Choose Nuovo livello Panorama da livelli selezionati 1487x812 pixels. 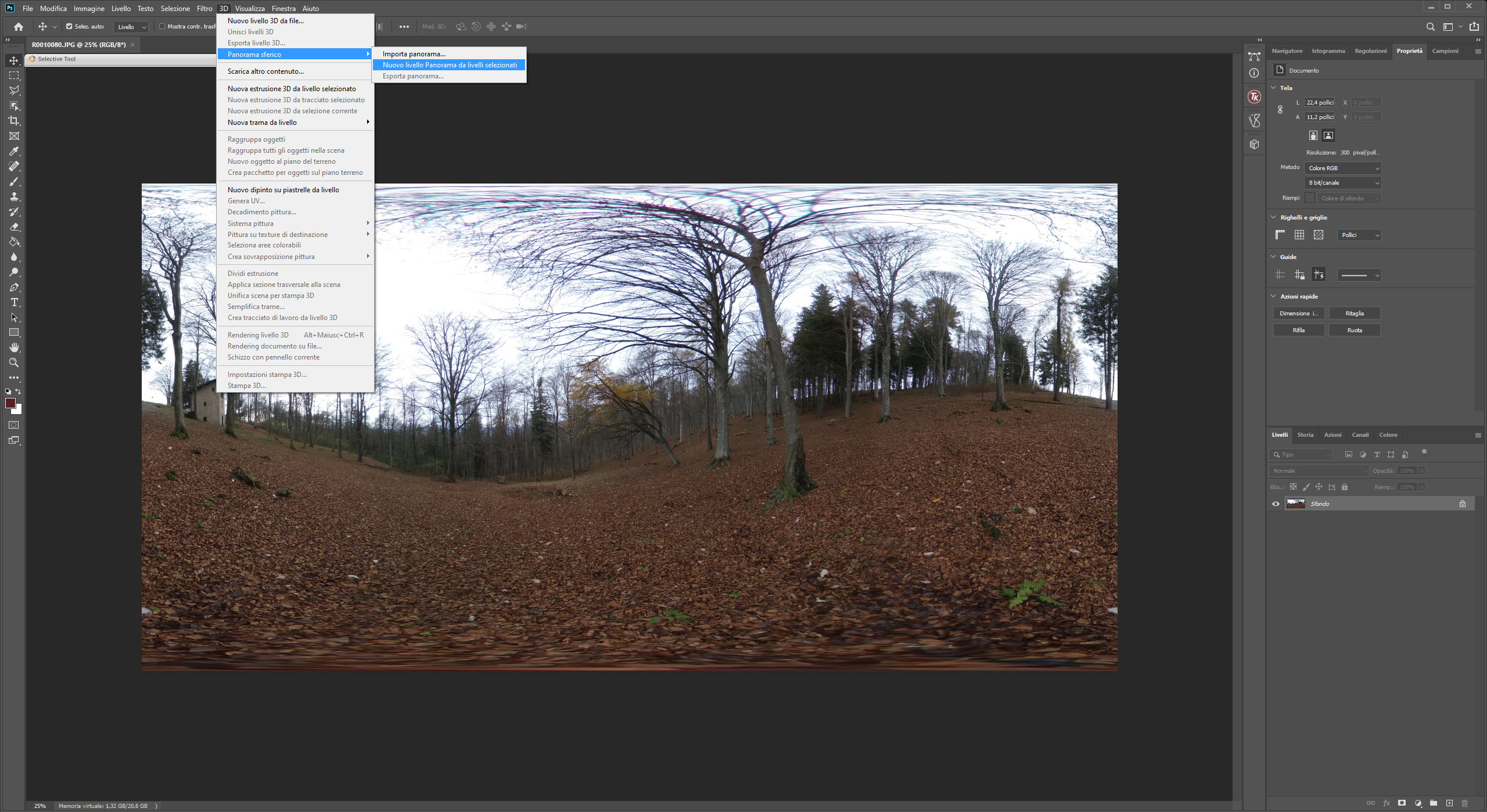click(x=449, y=65)
